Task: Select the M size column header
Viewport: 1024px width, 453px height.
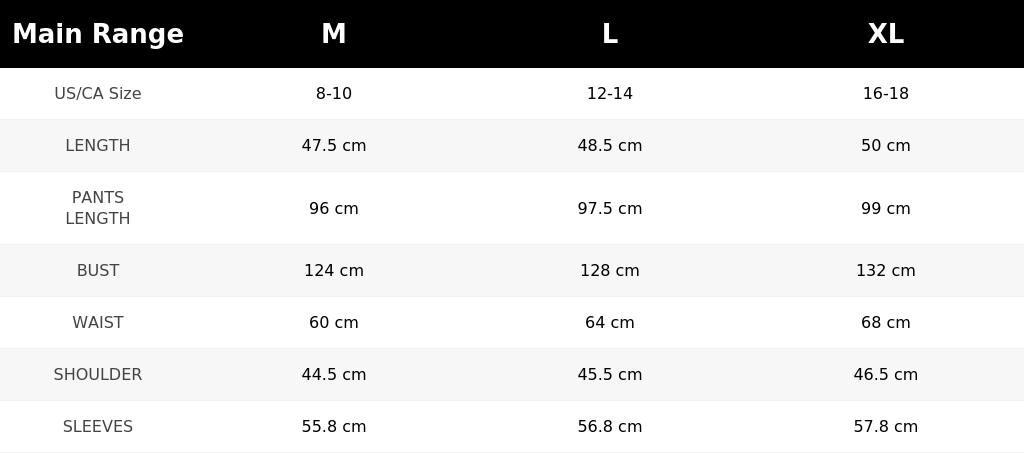Action: tap(334, 34)
